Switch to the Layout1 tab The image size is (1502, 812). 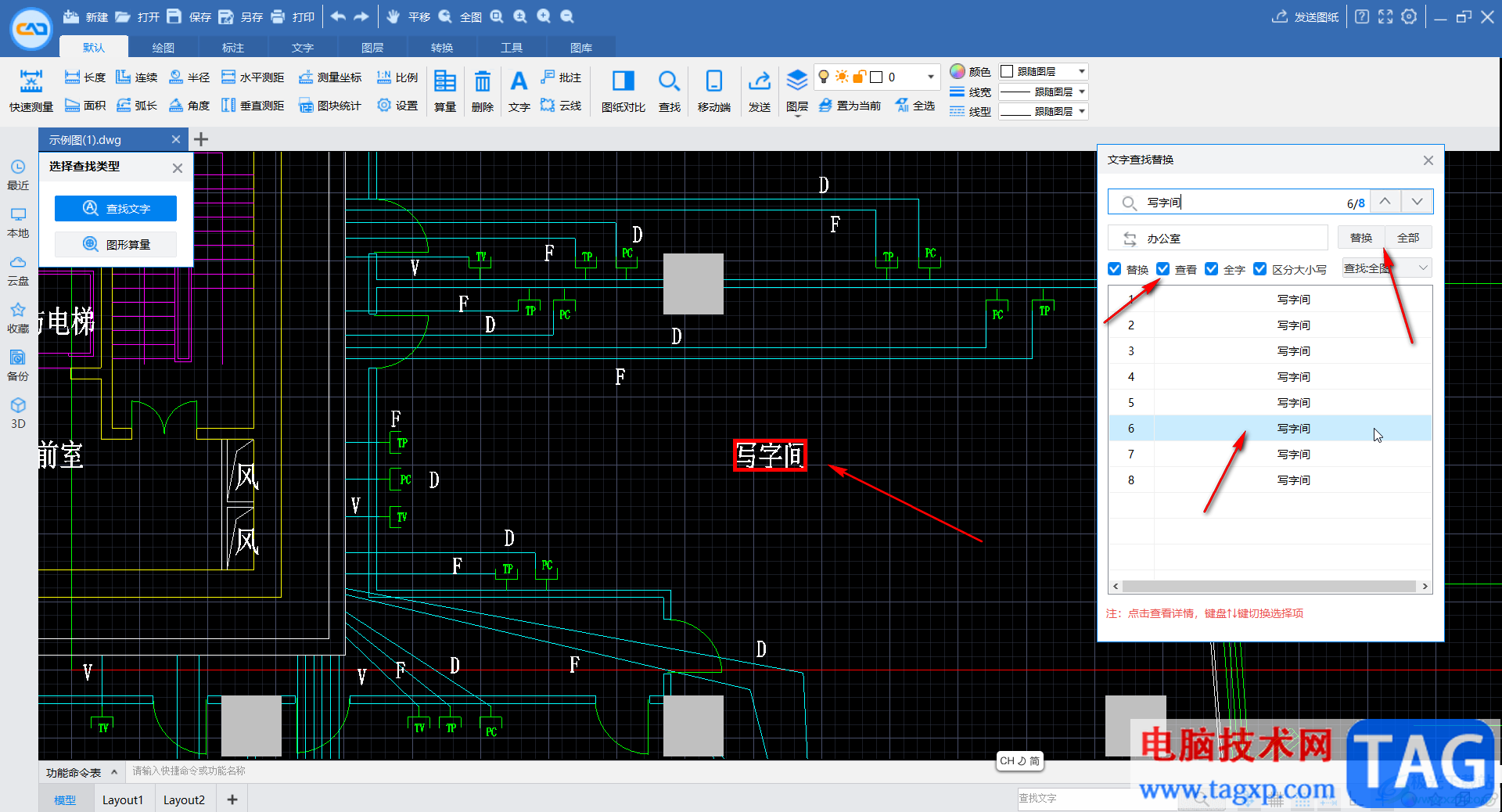coord(123,799)
